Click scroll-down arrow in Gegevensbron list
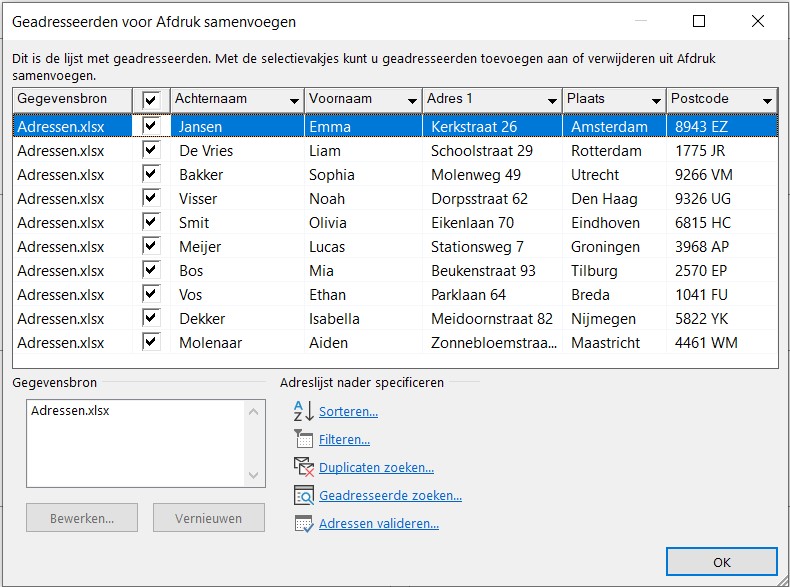This screenshot has width=790, height=587. [253, 475]
